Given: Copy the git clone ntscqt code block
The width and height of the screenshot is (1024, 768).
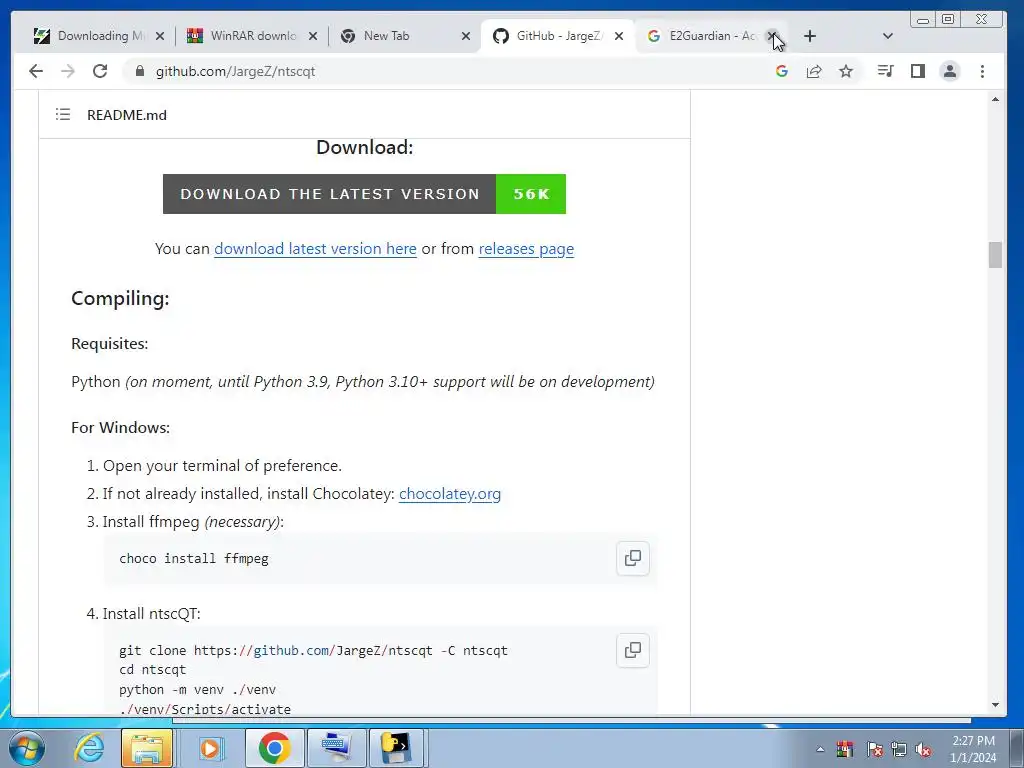Looking at the screenshot, I should click(x=633, y=650).
